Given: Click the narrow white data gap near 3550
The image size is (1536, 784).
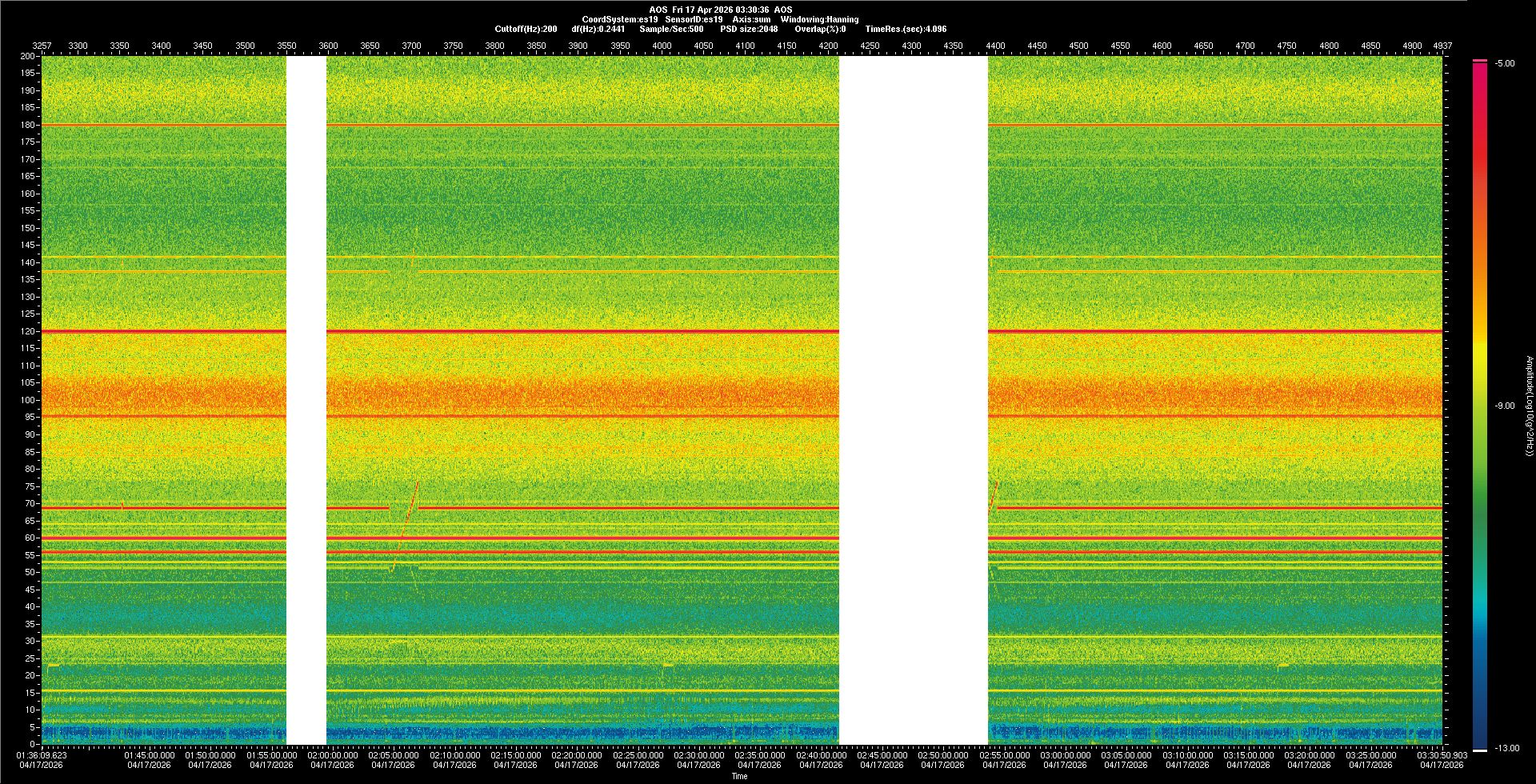Looking at the screenshot, I should [306, 400].
